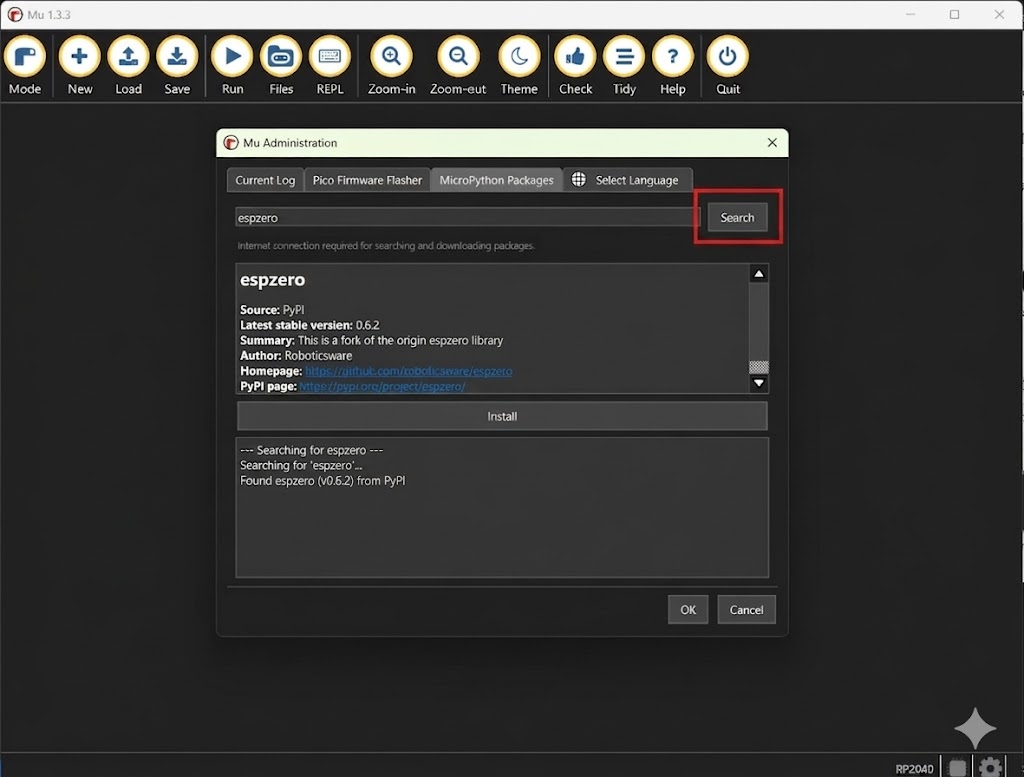
Task: Open the Mode selector
Action: tap(25, 66)
